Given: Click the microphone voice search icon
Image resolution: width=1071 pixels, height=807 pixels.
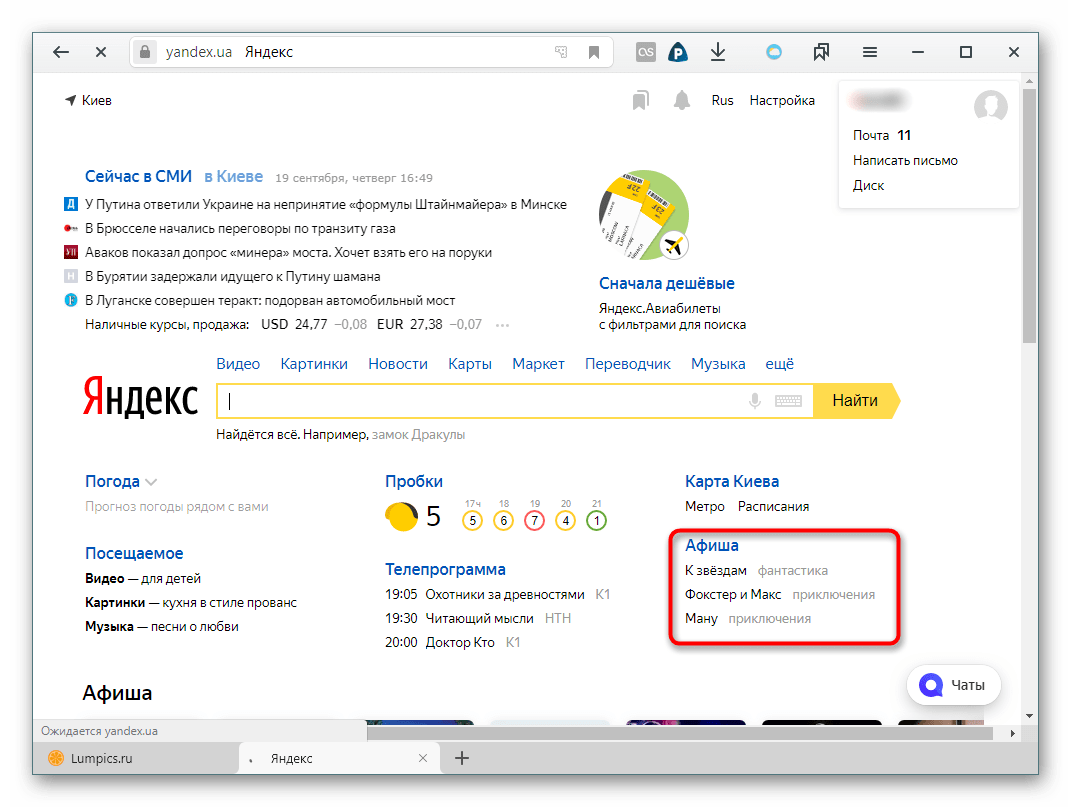Looking at the screenshot, I should pos(755,401).
